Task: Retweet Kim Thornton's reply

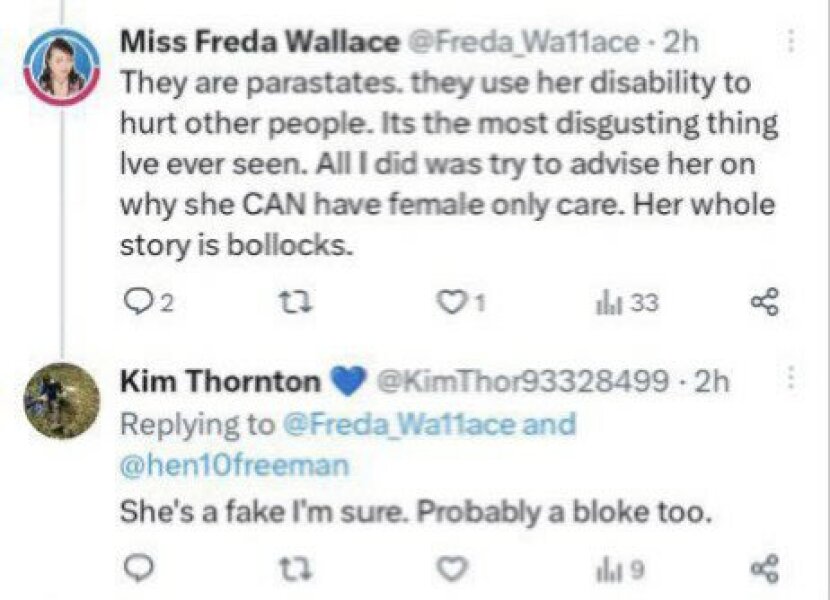Action: coord(289,569)
